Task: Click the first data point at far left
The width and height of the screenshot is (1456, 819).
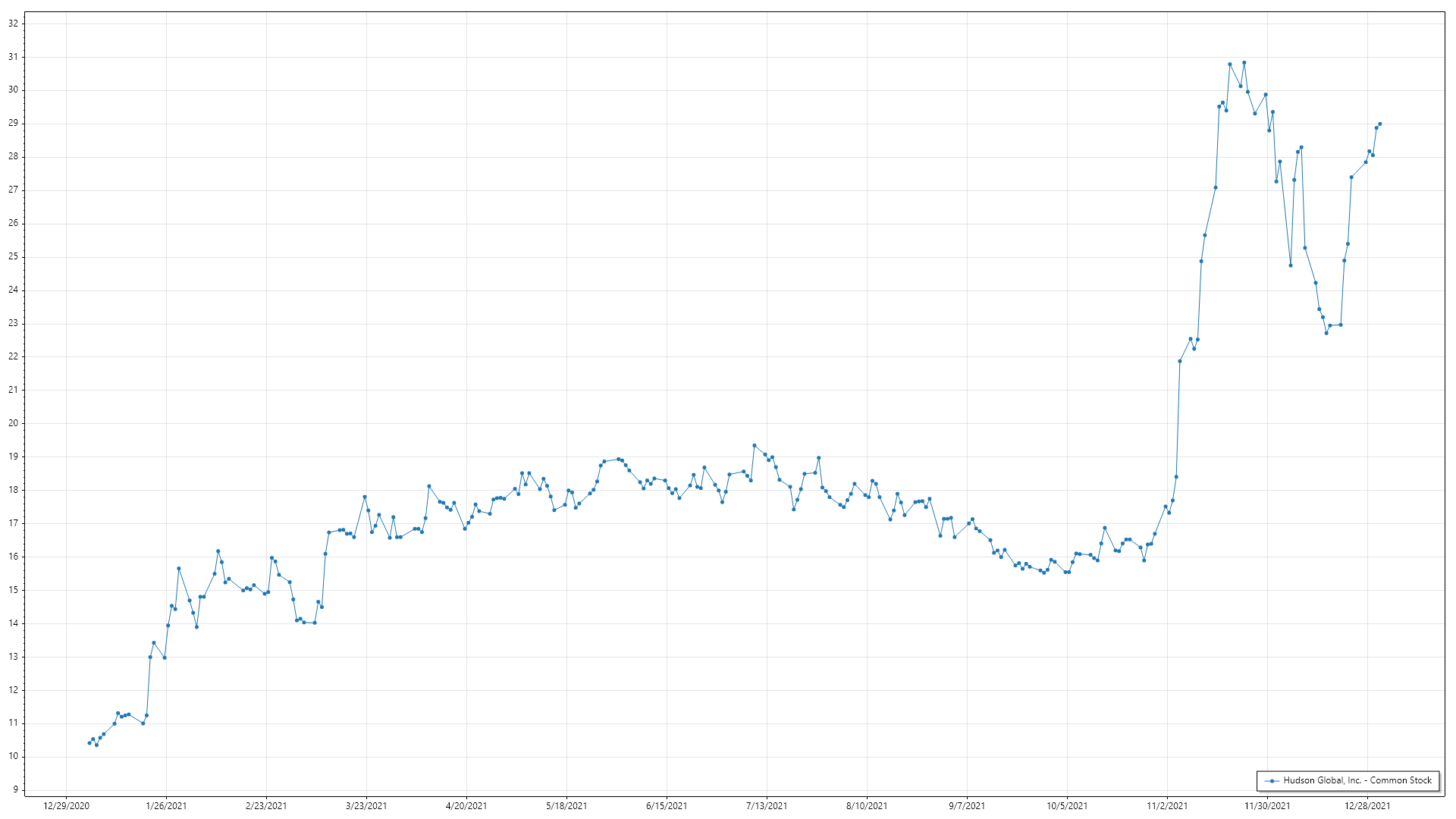Action: click(89, 743)
